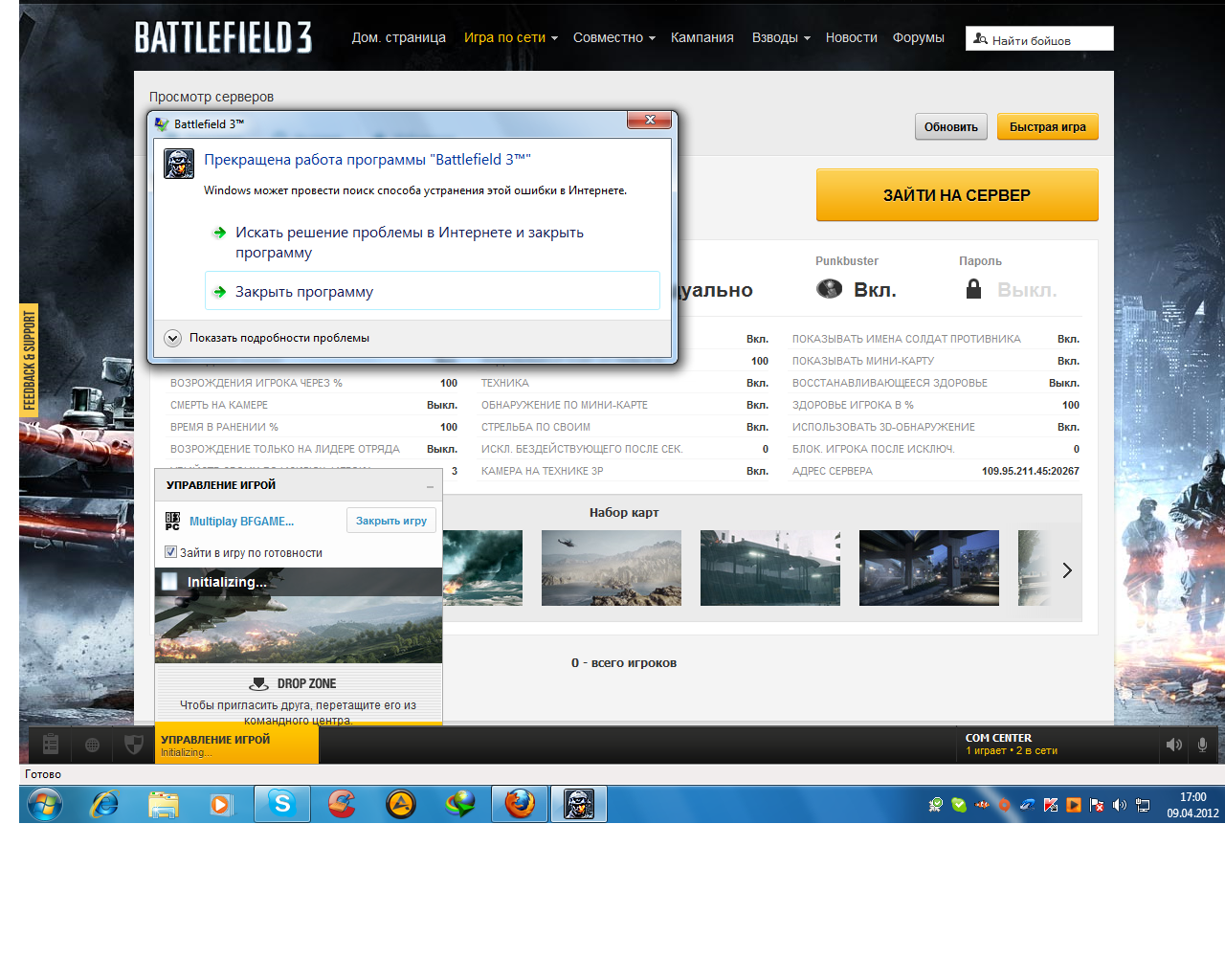The height and width of the screenshot is (980, 1225).
Task: Open the Feedback & Support side tab
Action: pos(29,360)
